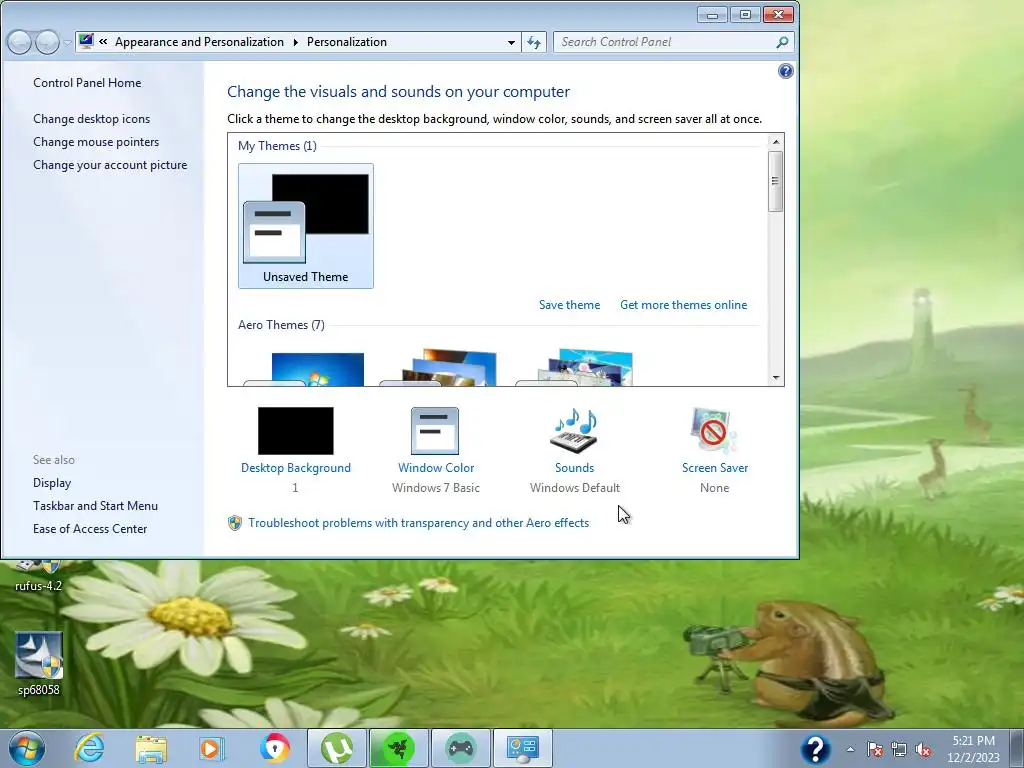
Task: Select the third Aero theme with cartoon images
Action: pyautogui.click(x=575, y=368)
